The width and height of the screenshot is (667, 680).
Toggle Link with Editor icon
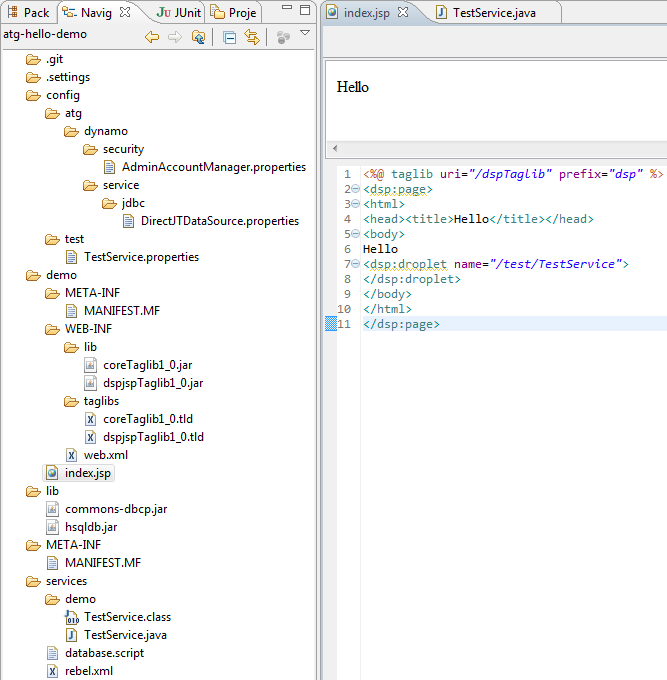click(252, 37)
